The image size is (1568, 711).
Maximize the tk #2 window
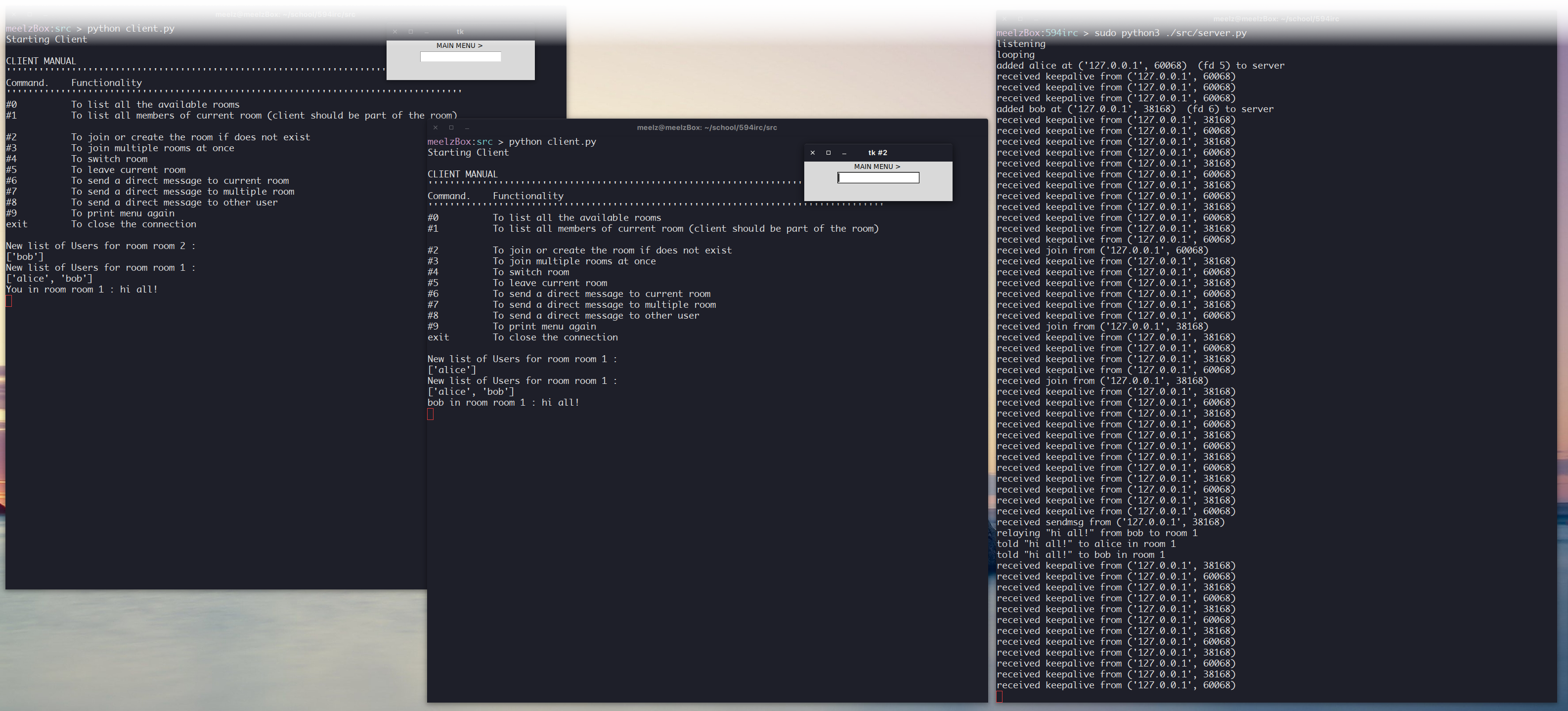tap(828, 153)
